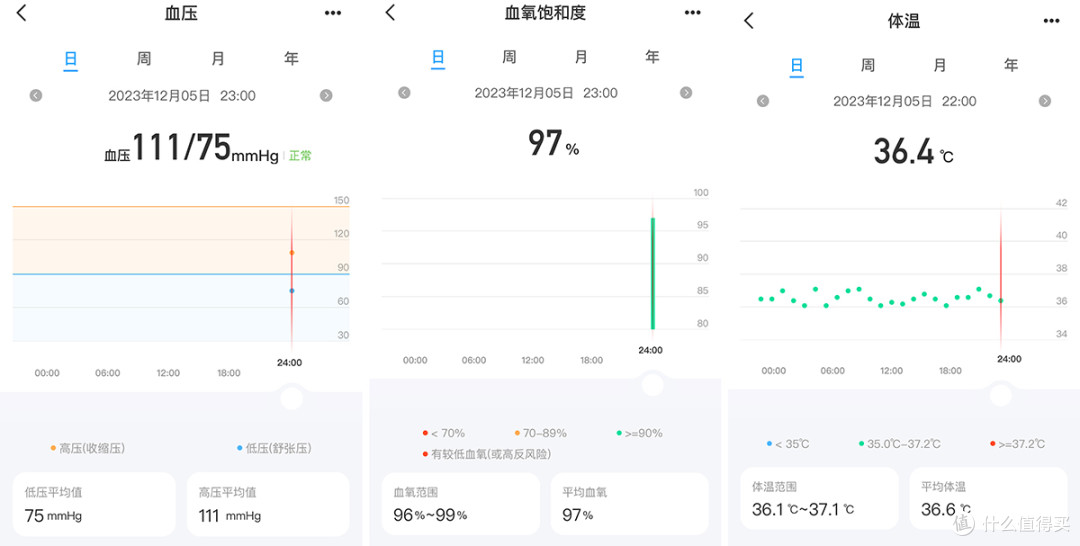This screenshot has width=1080, height=546.
Task: Switch to 月 tab in 体温
Action: coord(939,65)
